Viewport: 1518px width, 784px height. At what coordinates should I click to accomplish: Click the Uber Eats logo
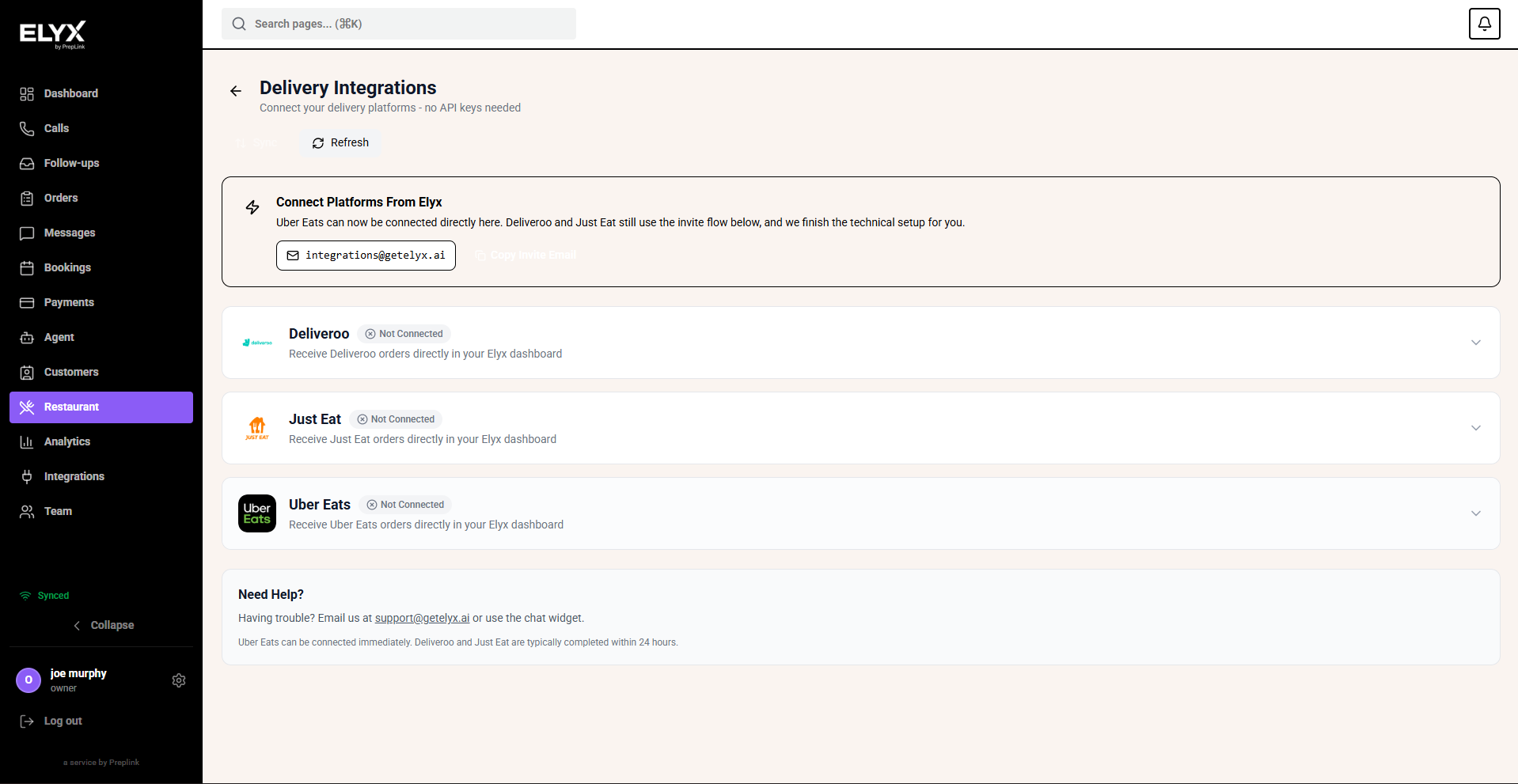(257, 513)
